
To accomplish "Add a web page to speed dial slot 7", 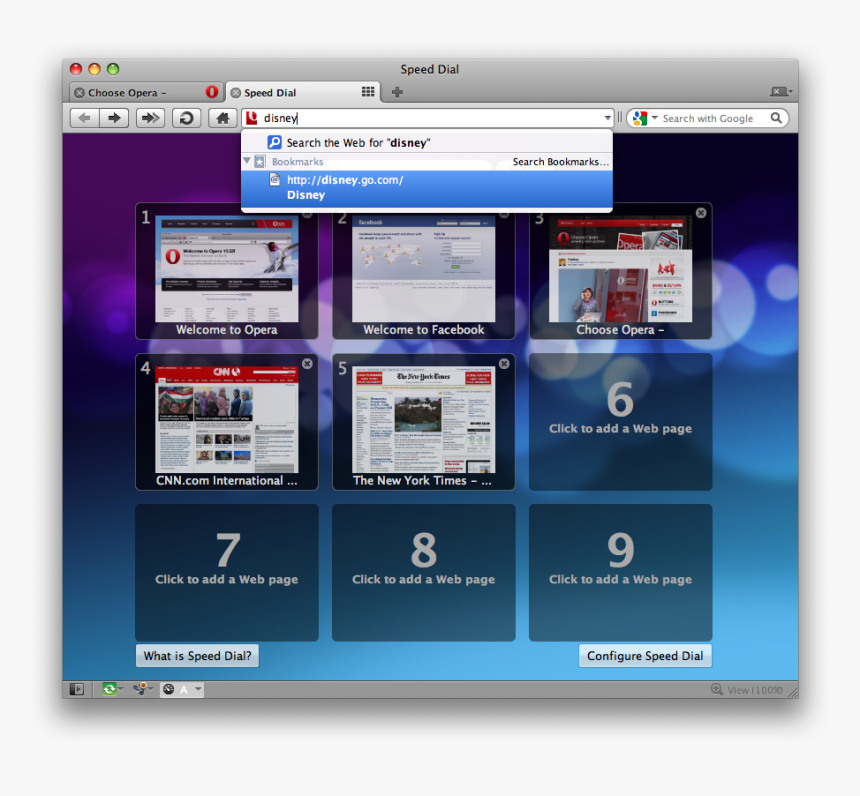I will [x=227, y=573].
